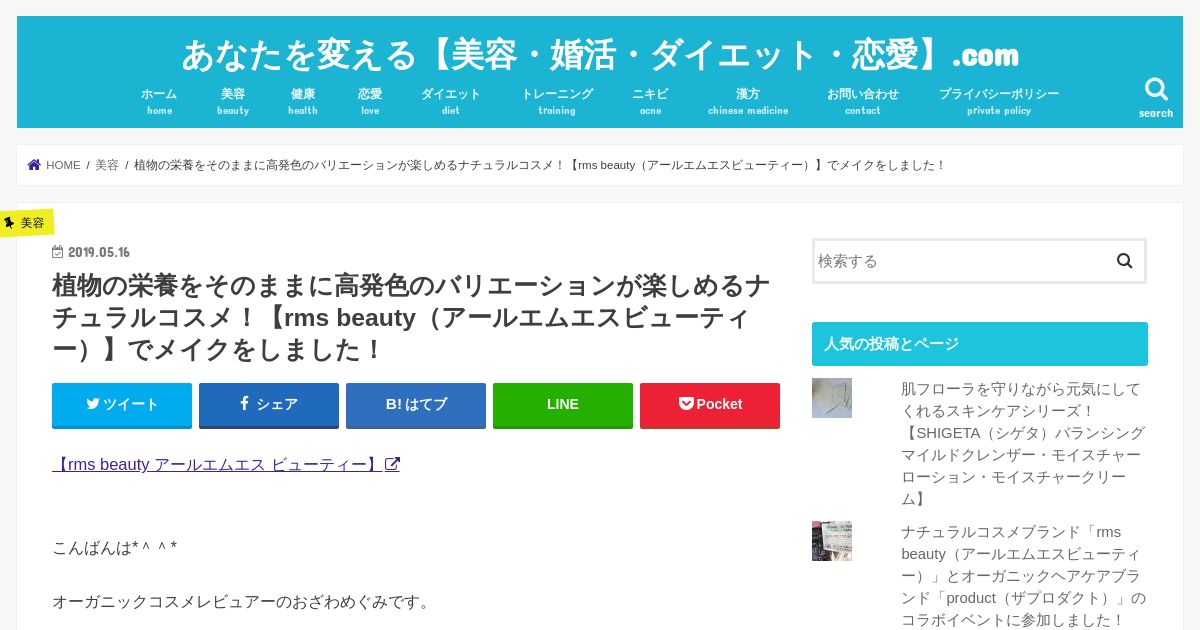Screen dimensions: 1200x630
Task: Click the line オーガニックコスメレビュアーのおざわめぐみです。
Action: 242,602
